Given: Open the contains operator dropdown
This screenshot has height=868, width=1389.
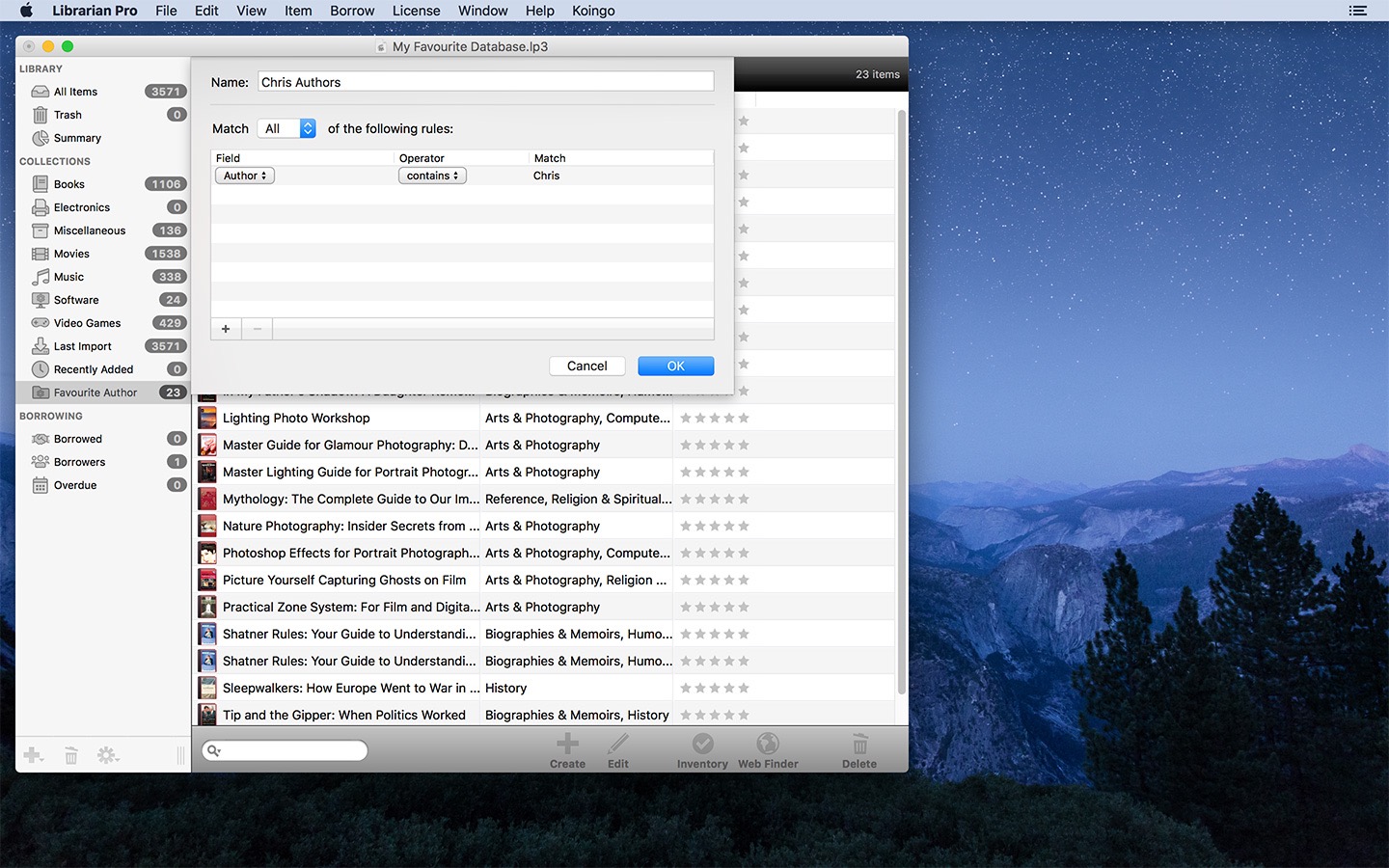Looking at the screenshot, I should pos(432,176).
